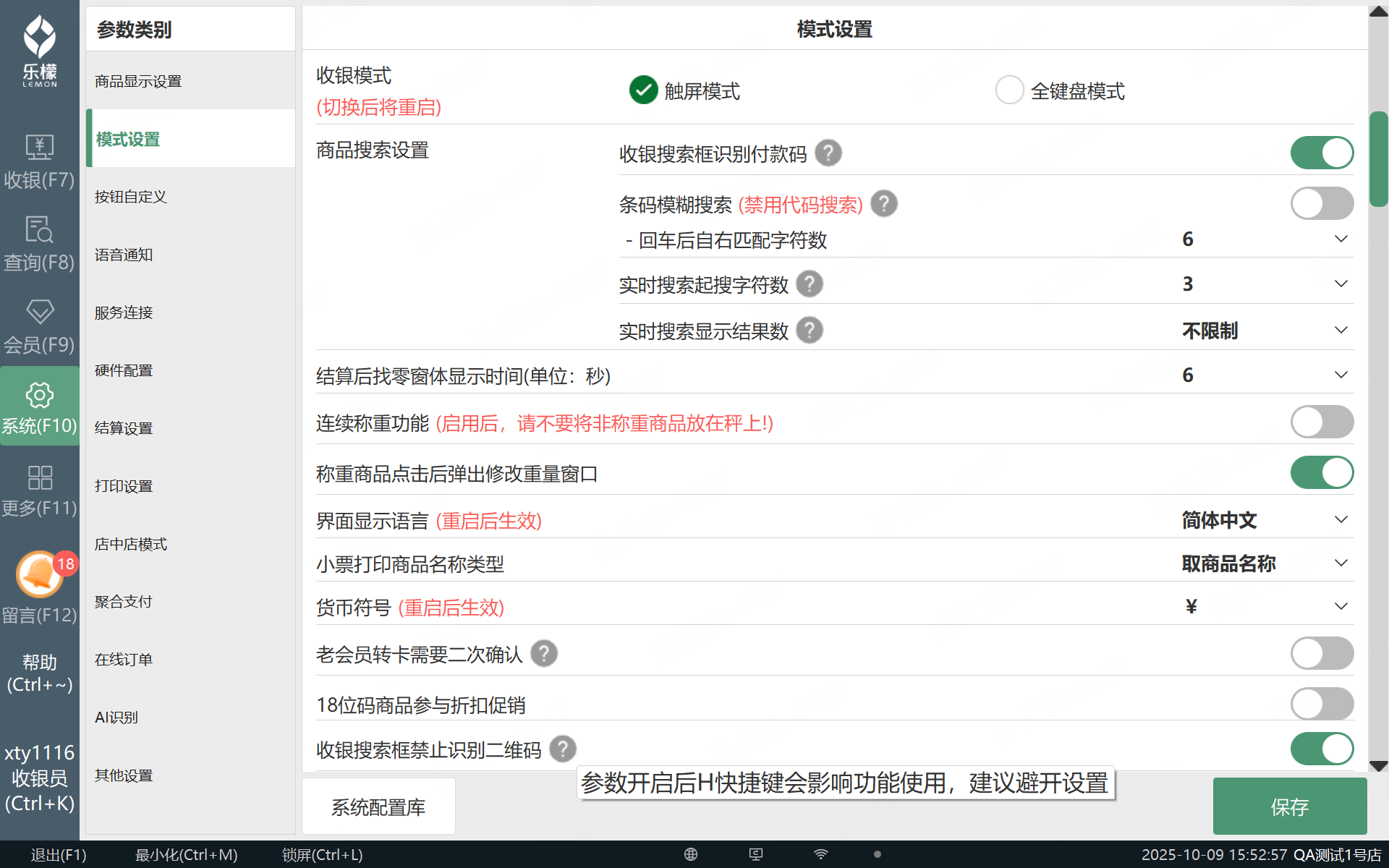Click help icon beside 老会员转卡需要二次确认
The height and width of the screenshot is (868, 1389).
(543, 654)
